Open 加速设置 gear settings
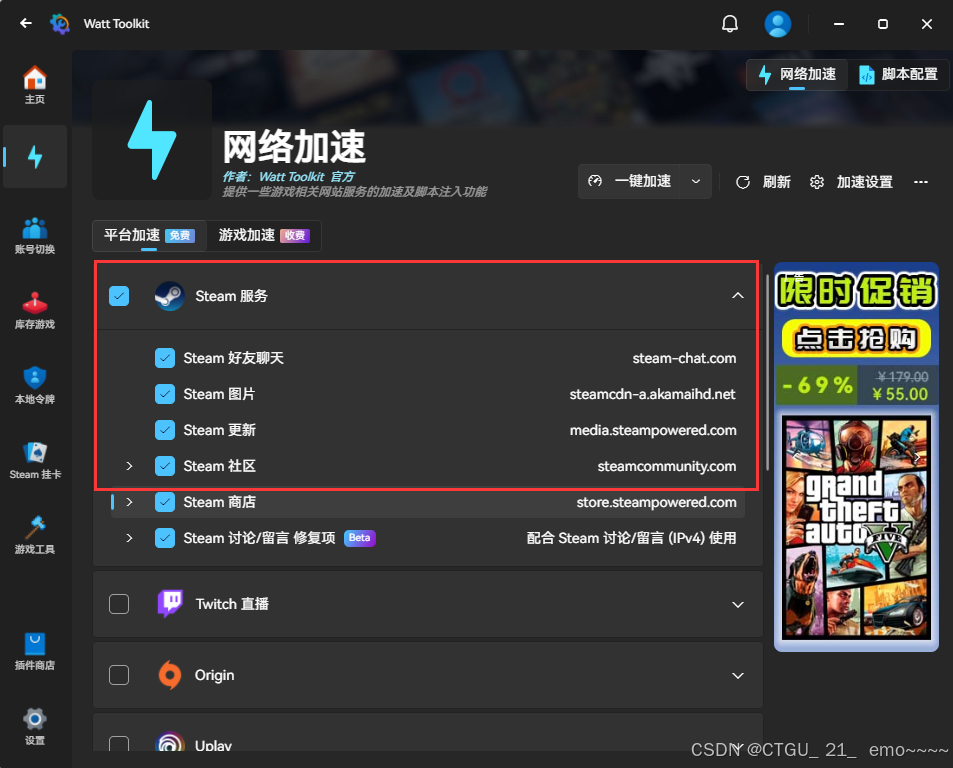953x768 pixels. 852,182
